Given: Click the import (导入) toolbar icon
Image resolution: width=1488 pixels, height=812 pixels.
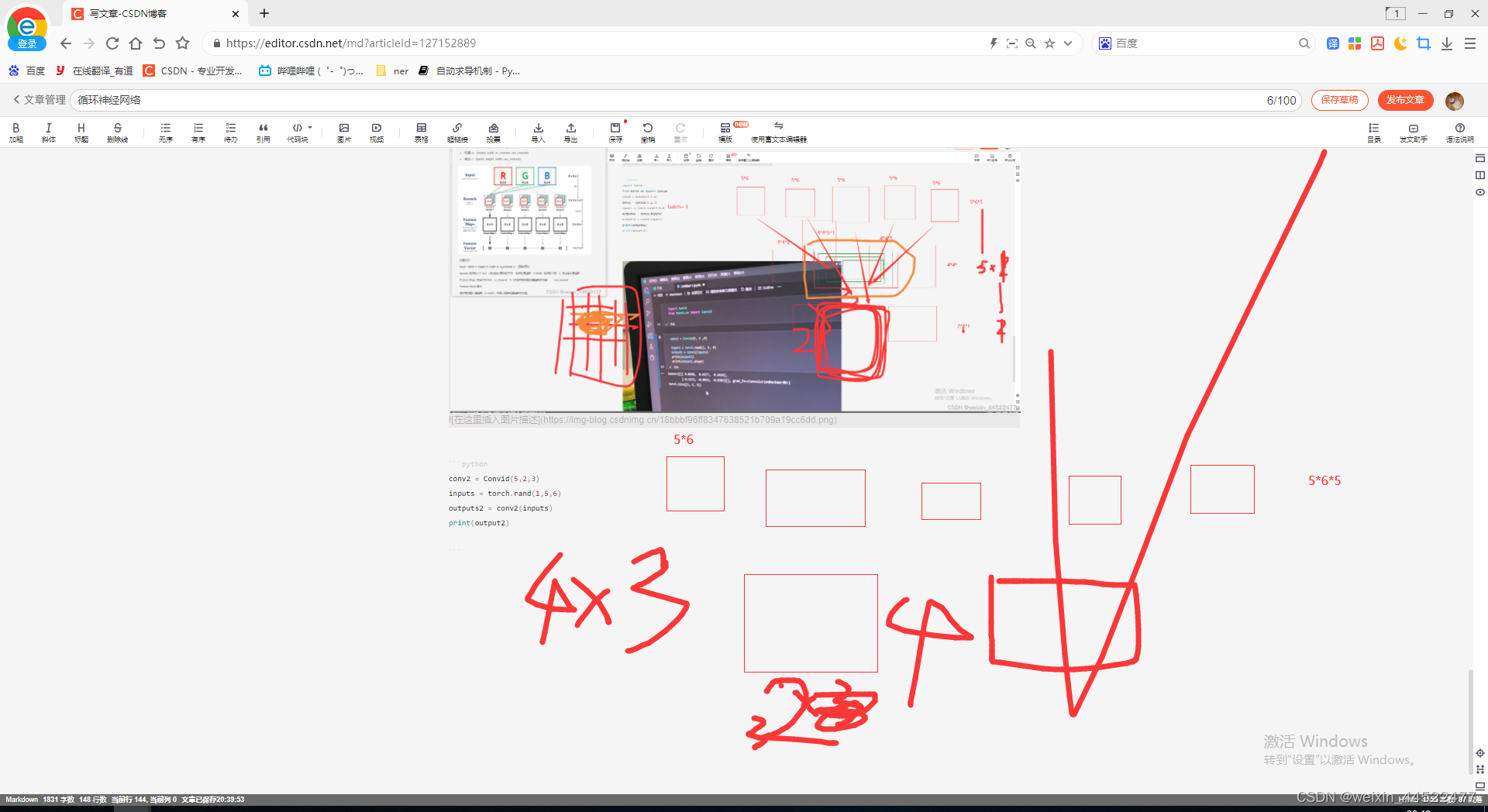Looking at the screenshot, I should tap(539, 132).
